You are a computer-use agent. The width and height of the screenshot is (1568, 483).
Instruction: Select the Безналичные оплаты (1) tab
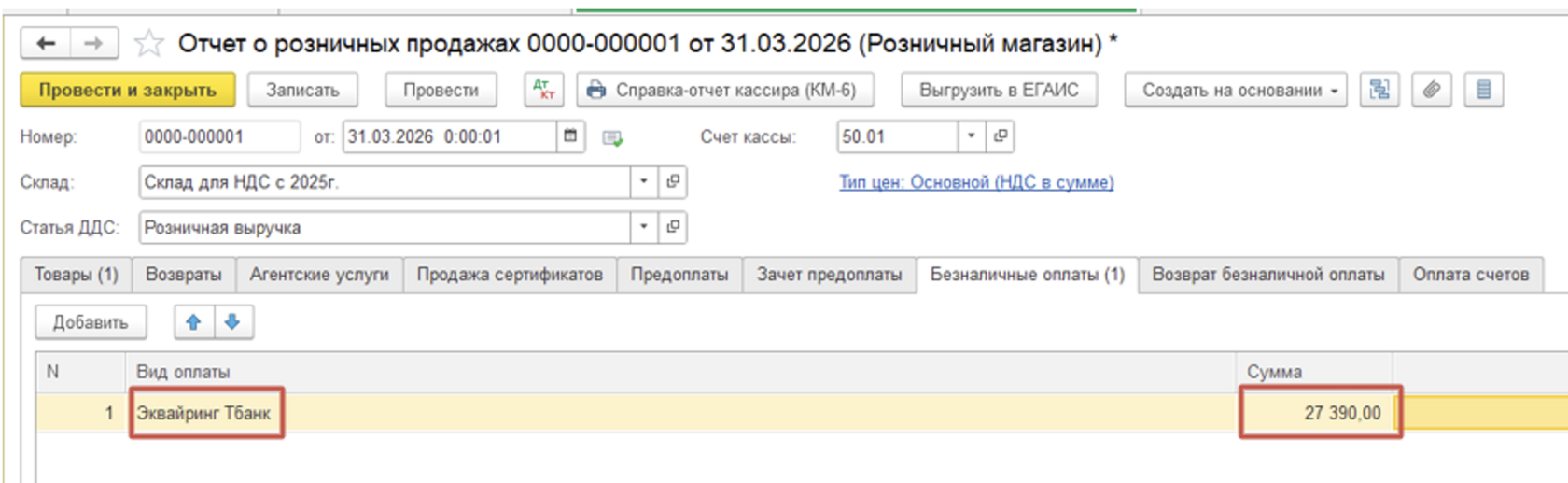tap(1028, 275)
